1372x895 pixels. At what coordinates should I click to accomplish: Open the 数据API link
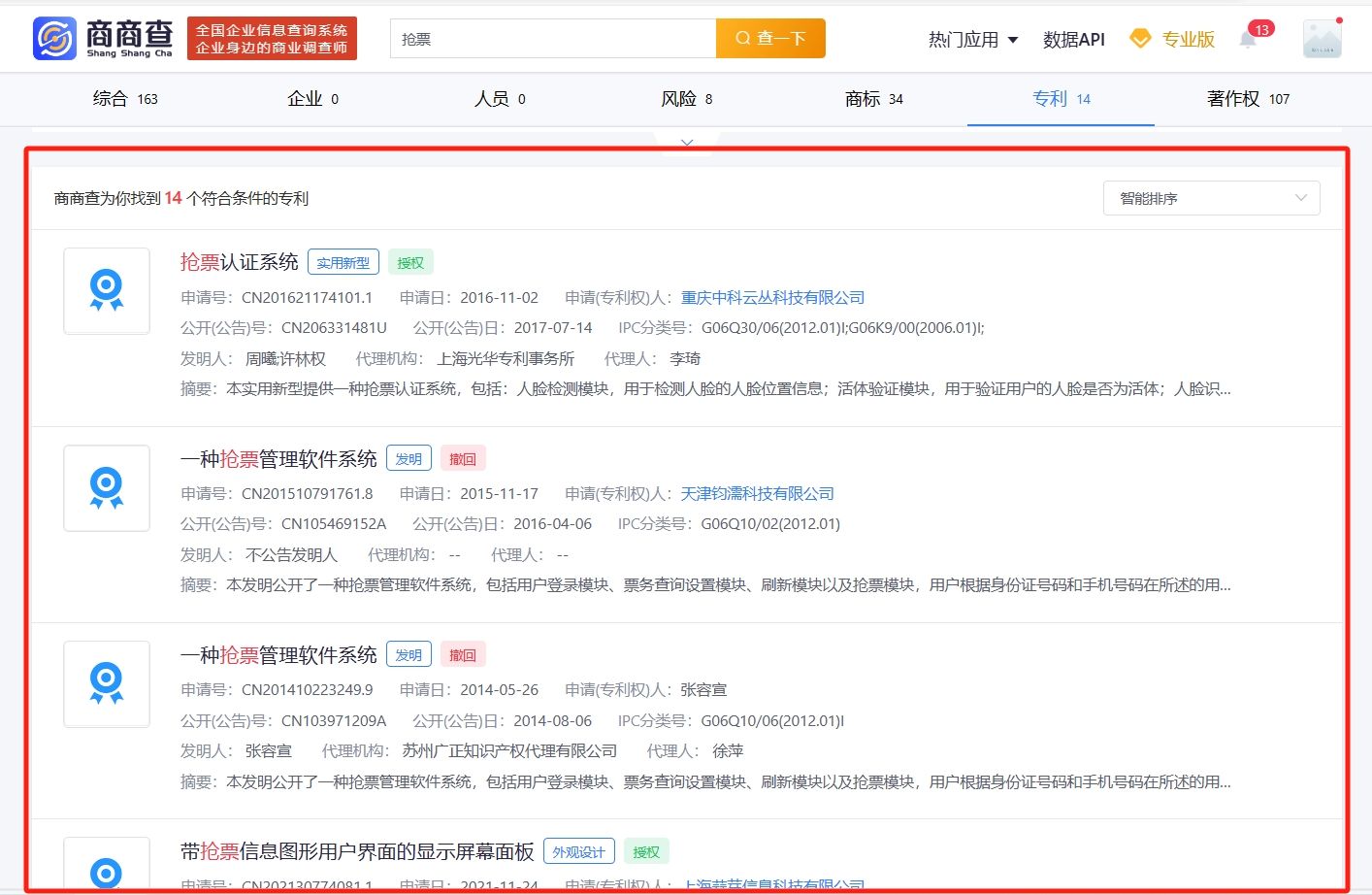coord(1074,40)
